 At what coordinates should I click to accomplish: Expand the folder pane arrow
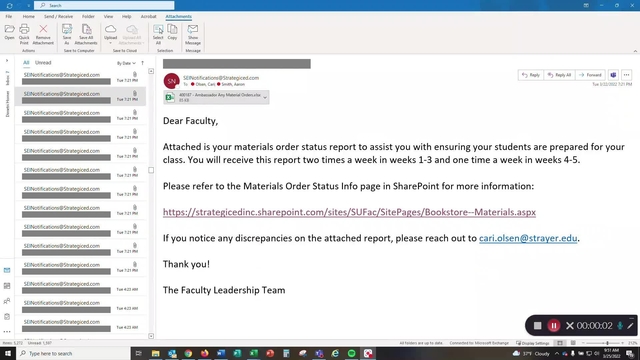pyautogui.click(x=7, y=61)
